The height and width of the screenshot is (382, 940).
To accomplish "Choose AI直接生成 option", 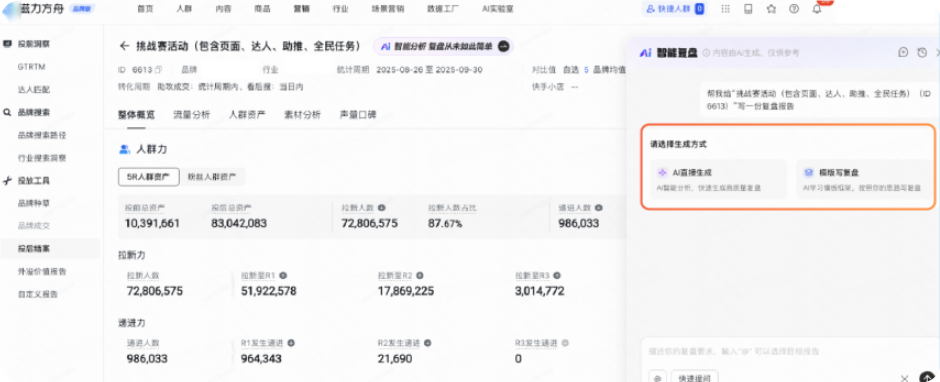I will pos(719,179).
